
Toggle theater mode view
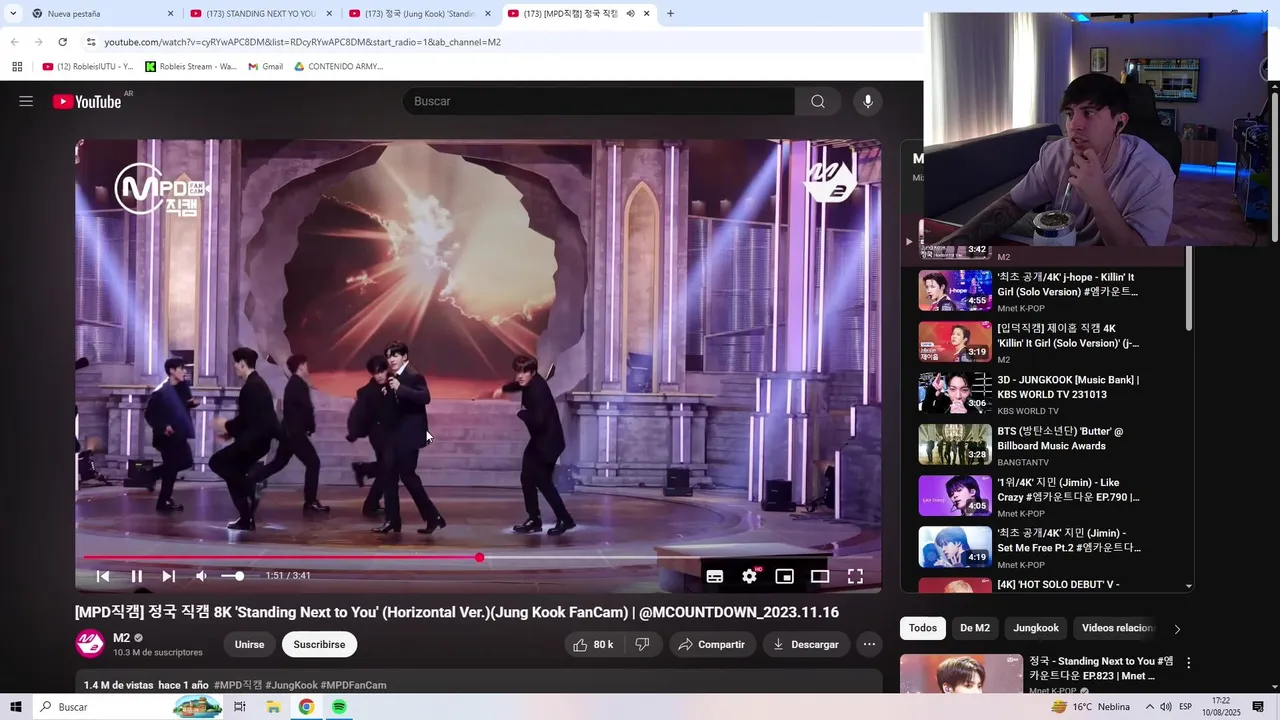(820, 576)
